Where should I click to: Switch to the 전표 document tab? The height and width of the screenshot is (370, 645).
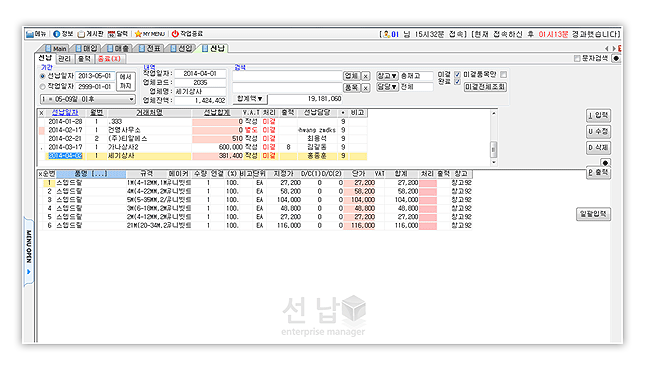click(x=150, y=49)
